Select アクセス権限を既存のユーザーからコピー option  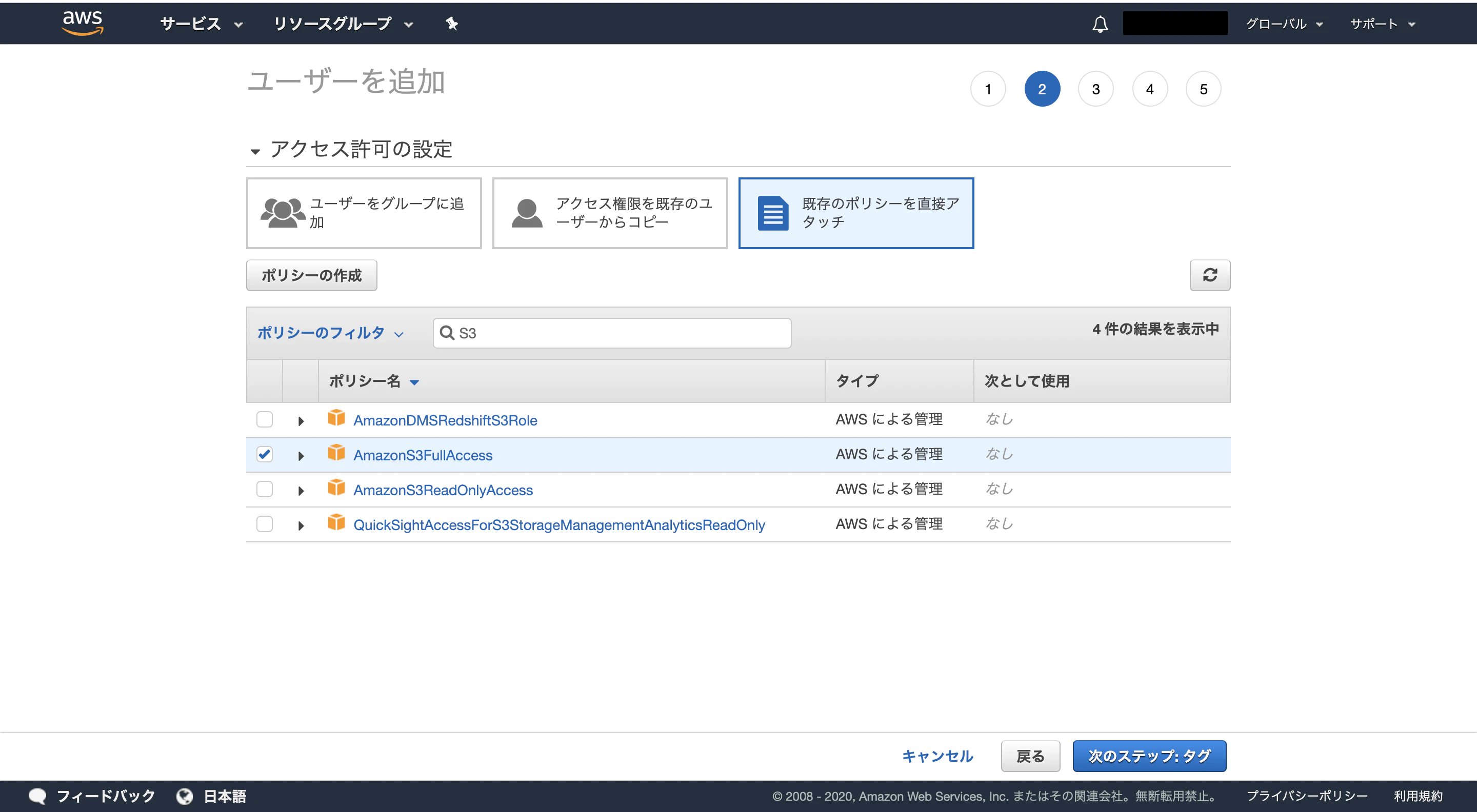[609, 213]
